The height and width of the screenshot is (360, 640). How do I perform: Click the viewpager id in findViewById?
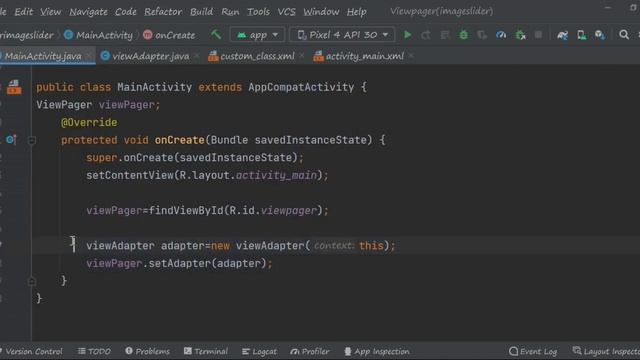point(289,211)
